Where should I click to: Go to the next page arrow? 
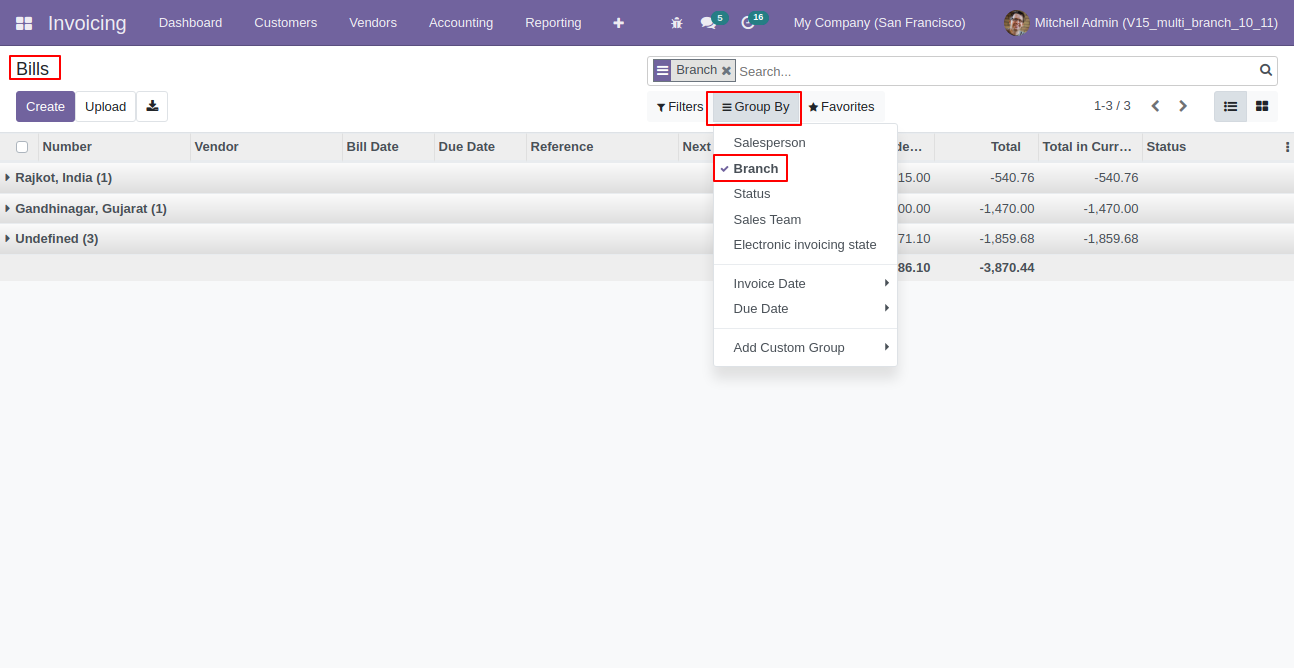(x=1183, y=106)
